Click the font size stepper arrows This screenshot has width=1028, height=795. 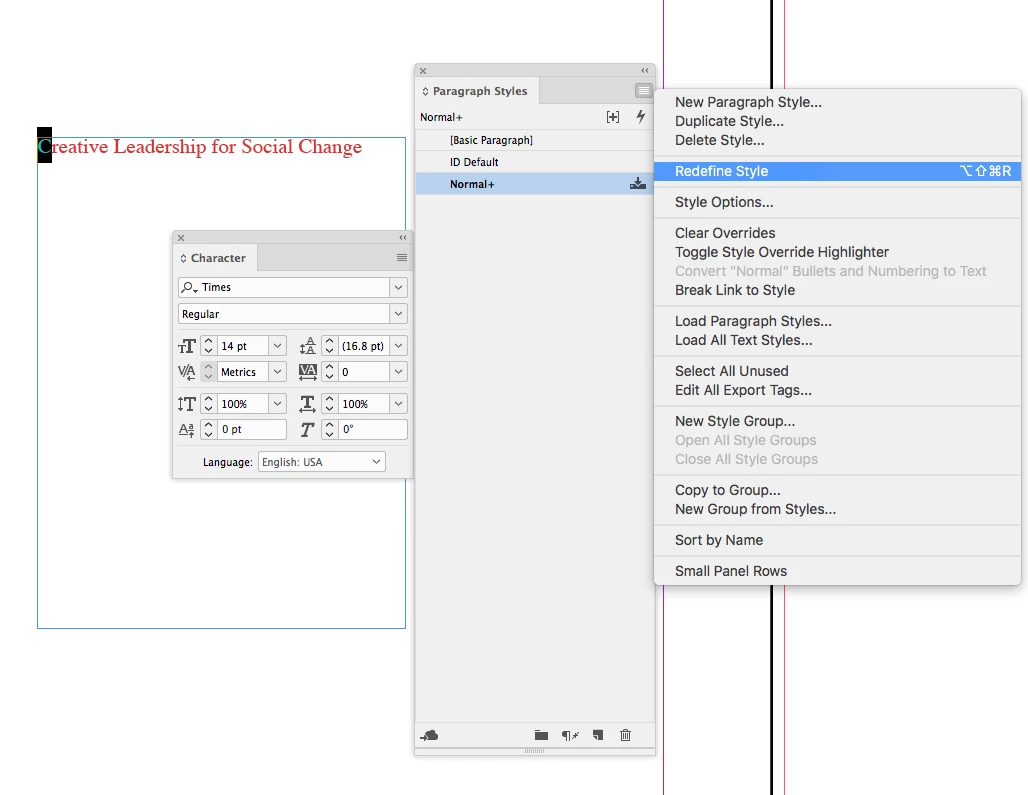208,345
